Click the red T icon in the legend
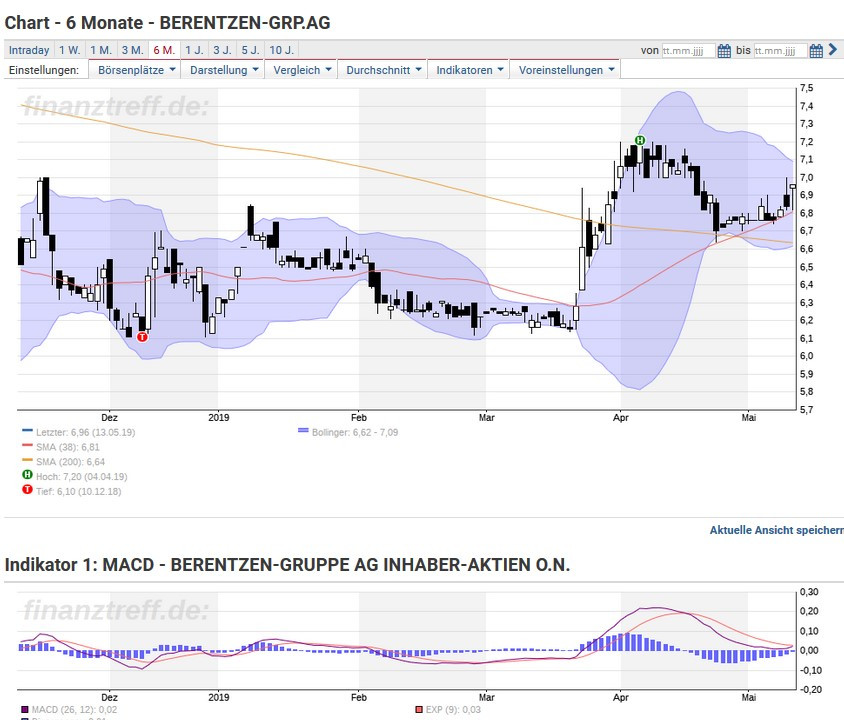This screenshot has height=720, width=844. point(27,490)
